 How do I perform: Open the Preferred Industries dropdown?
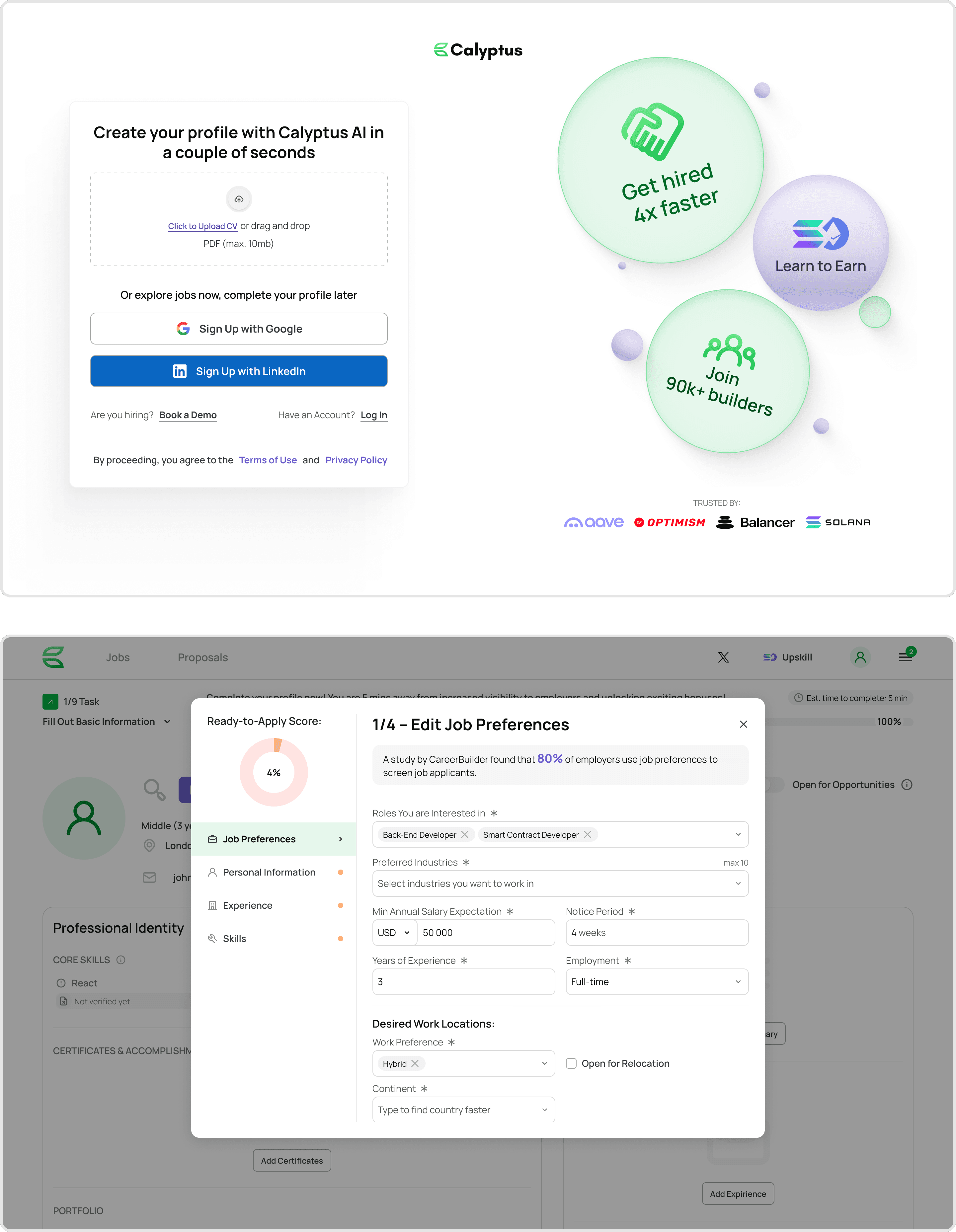[560, 884]
